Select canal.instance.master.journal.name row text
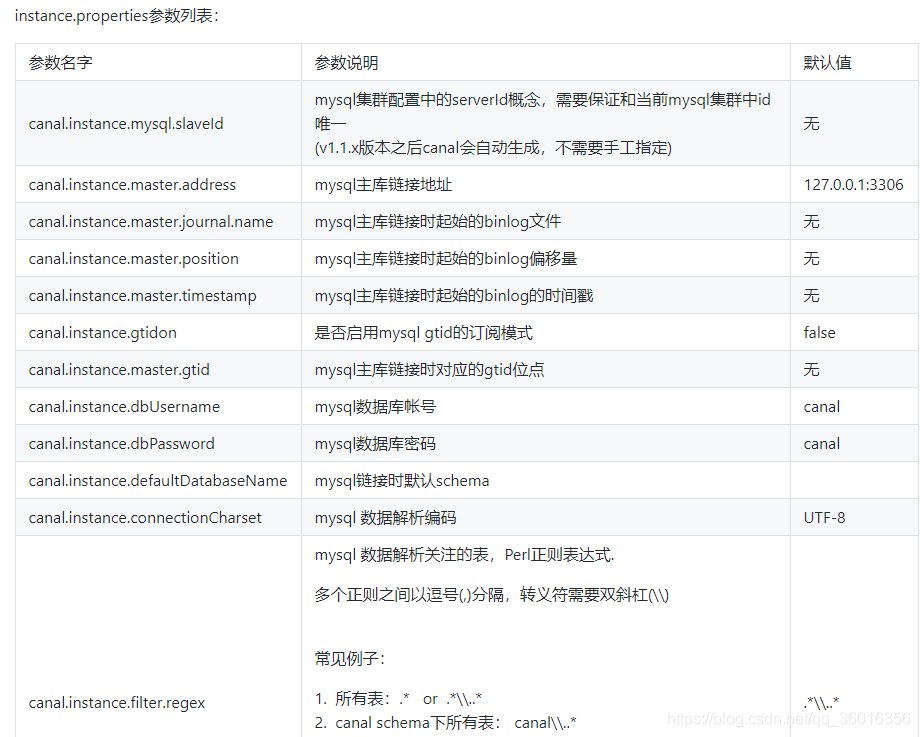The image size is (920, 737). click(x=151, y=222)
